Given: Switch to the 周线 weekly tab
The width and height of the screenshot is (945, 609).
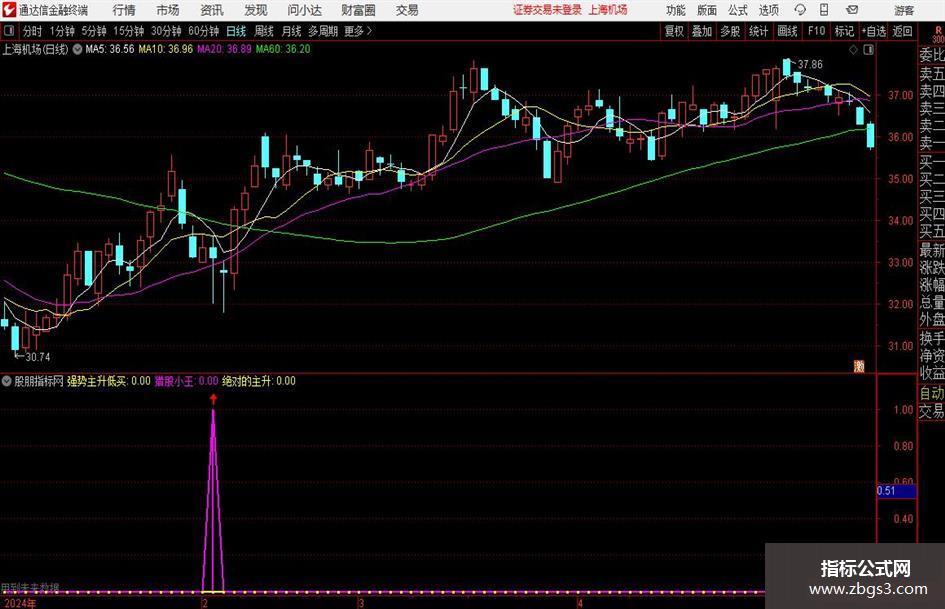Looking at the screenshot, I should 263,31.
